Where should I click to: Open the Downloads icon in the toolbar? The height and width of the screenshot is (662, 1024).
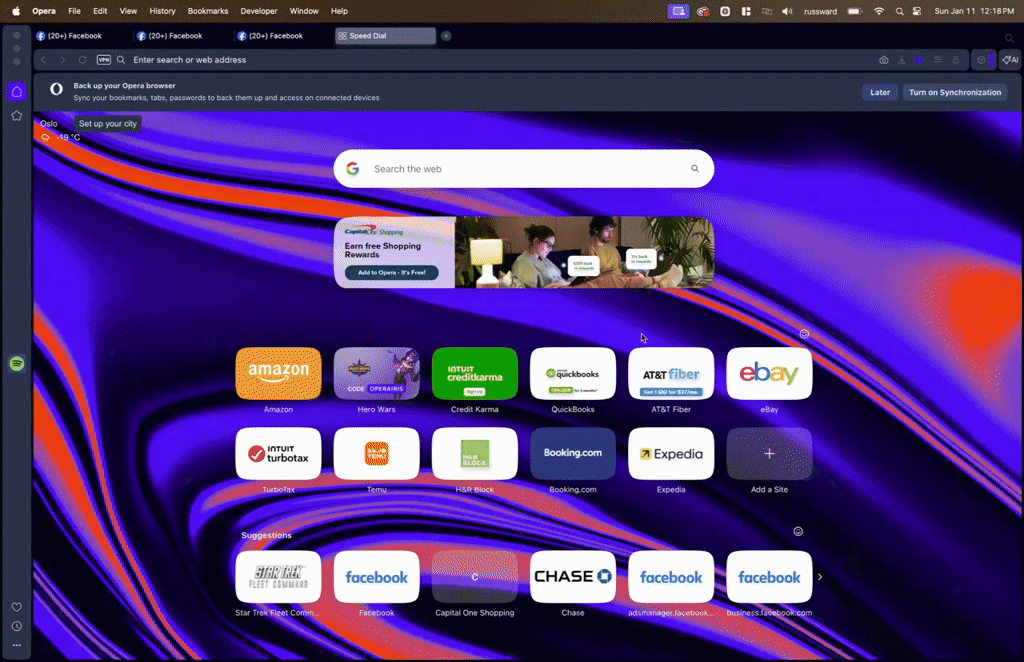[901, 60]
